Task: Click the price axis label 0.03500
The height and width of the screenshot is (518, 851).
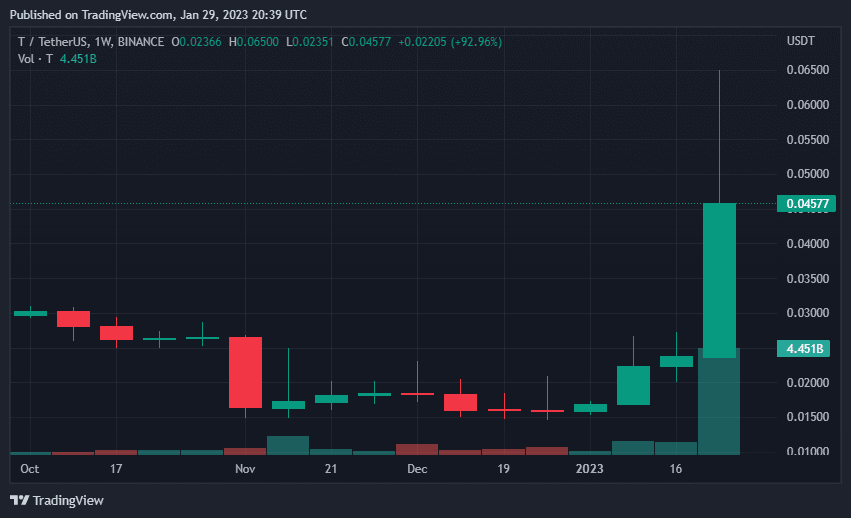Action: [x=808, y=279]
